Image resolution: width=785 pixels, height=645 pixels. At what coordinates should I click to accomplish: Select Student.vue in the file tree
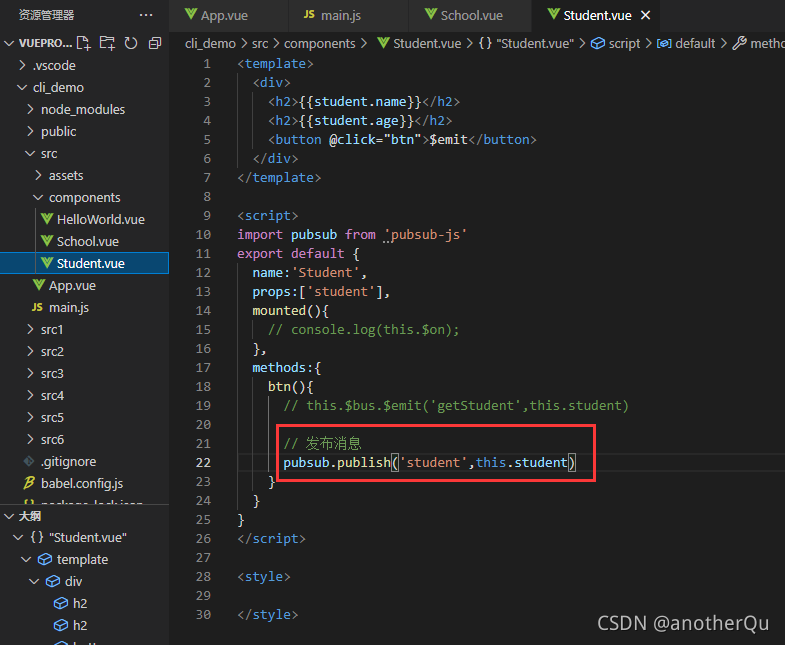pyautogui.click(x=84, y=263)
